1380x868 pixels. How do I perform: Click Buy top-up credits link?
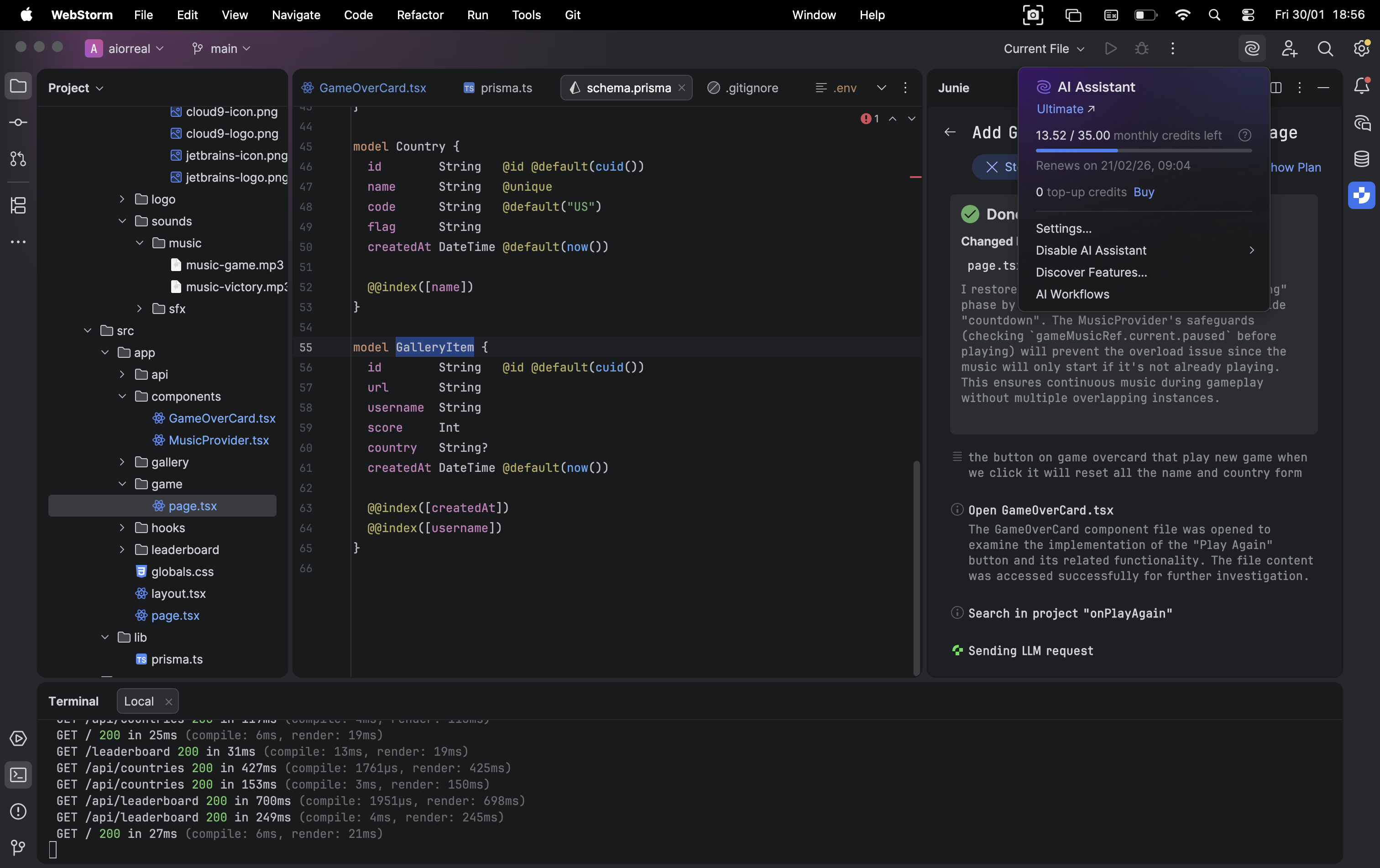pyautogui.click(x=1143, y=192)
